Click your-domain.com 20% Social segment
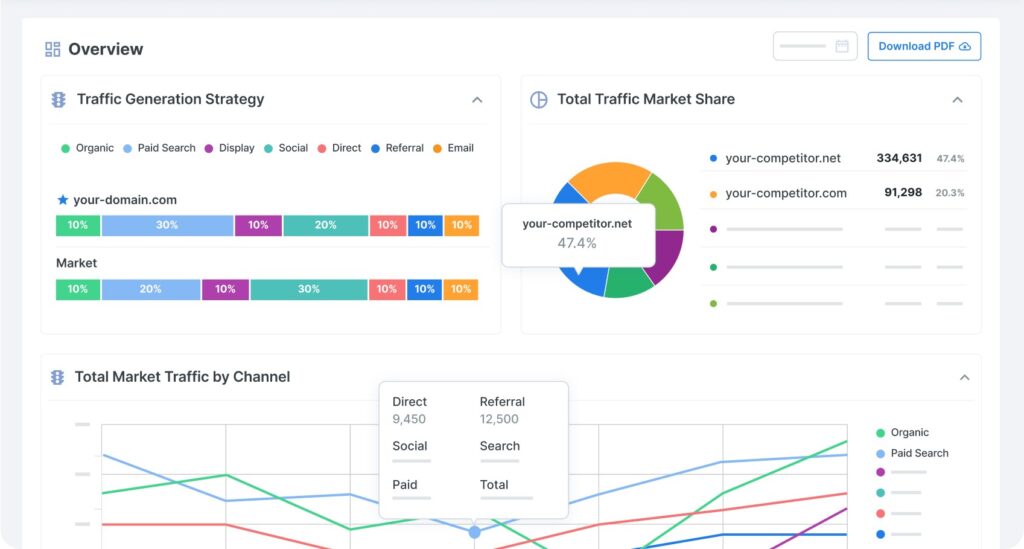 point(326,225)
